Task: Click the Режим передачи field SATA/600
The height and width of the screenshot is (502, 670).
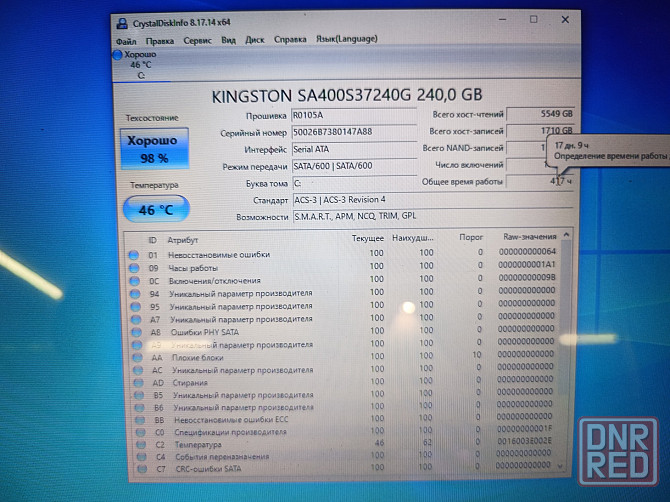Action: (x=354, y=166)
